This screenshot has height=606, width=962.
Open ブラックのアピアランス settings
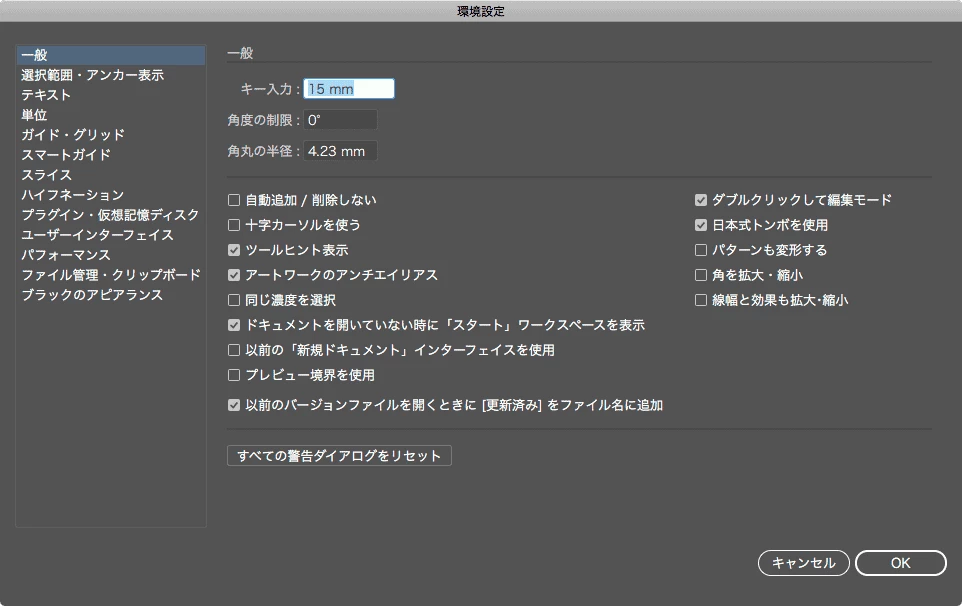[92, 295]
